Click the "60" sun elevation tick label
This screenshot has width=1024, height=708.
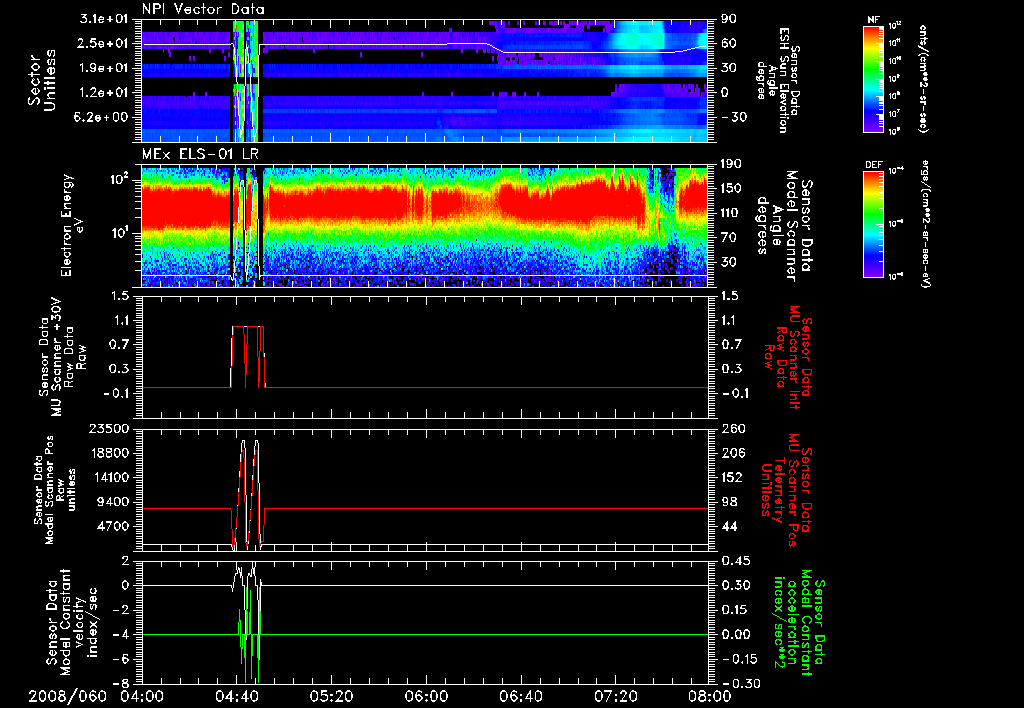coord(726,43)
